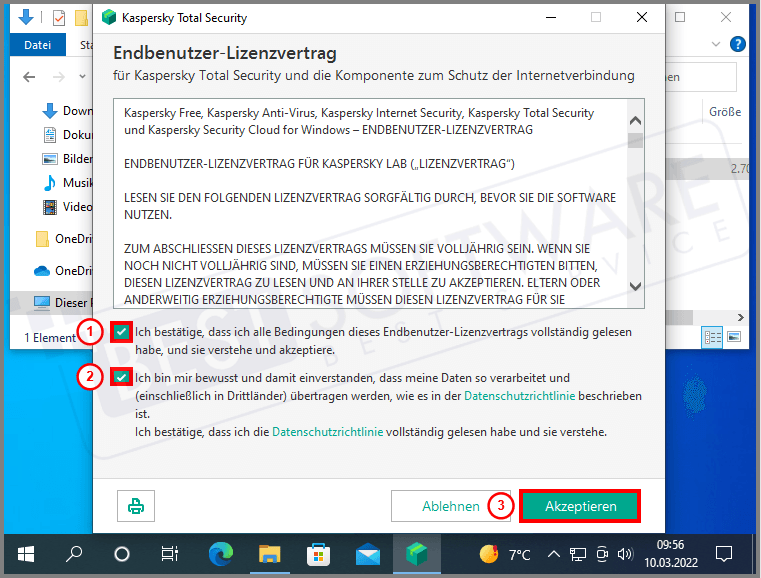The image size is (761, 578).
Task: Click the network tray icon
Action: click(578, 554)
